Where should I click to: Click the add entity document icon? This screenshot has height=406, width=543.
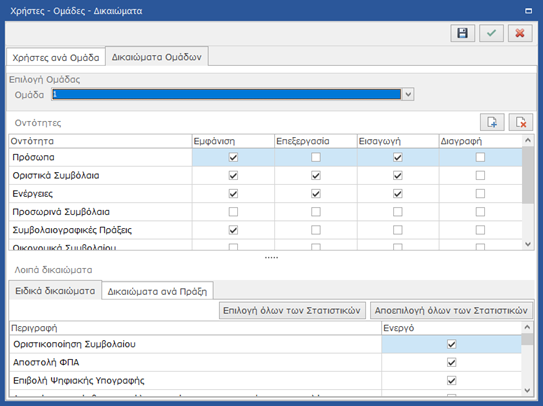pyautogui.click(x=492, y=122)
